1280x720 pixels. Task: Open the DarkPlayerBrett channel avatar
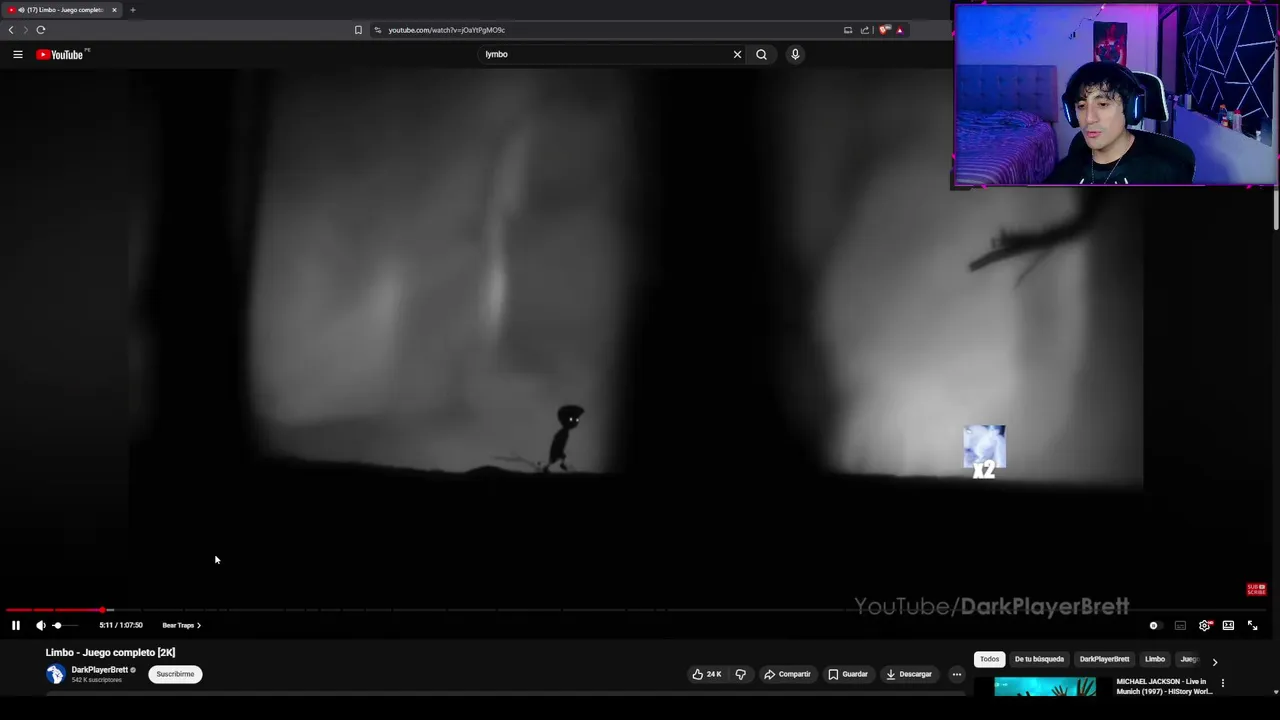(55, 674)
